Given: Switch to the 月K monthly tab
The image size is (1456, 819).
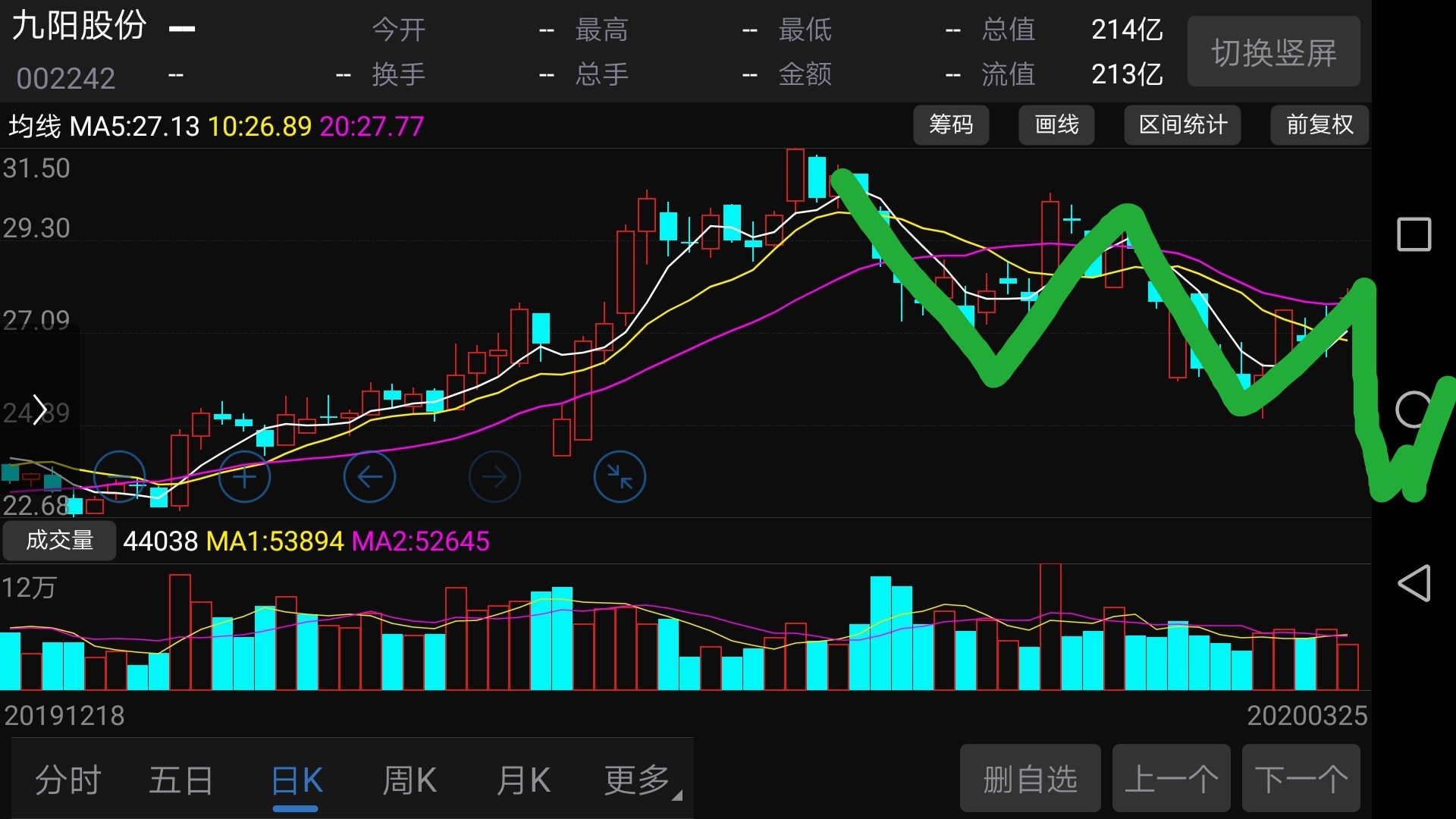Looking at the screenshot, I should click(x=523, y=780).
